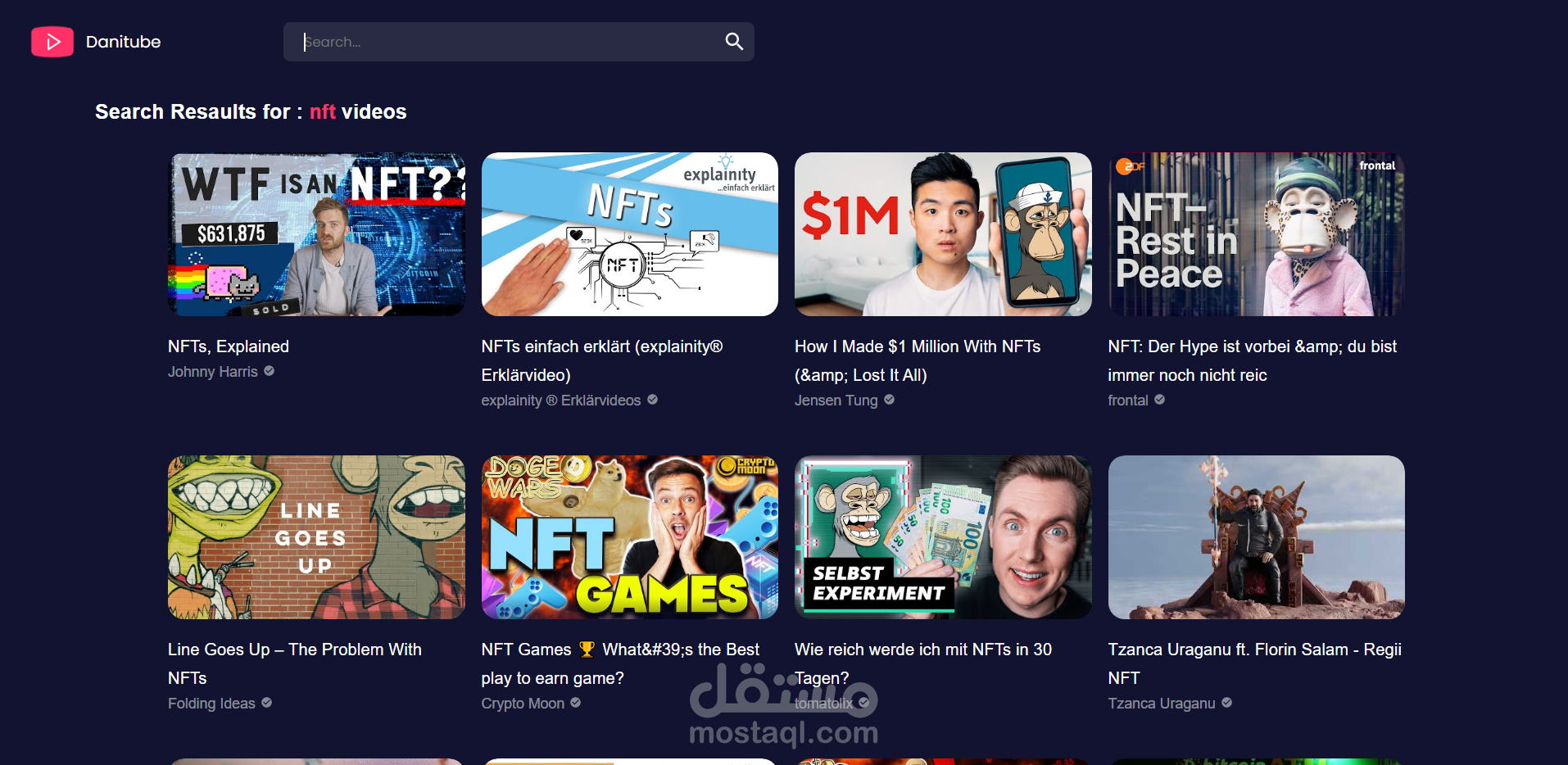The height and width of the screenshot is (765, 1568).
Task: Open the Danitube home text link
Action: coord(123,42)
